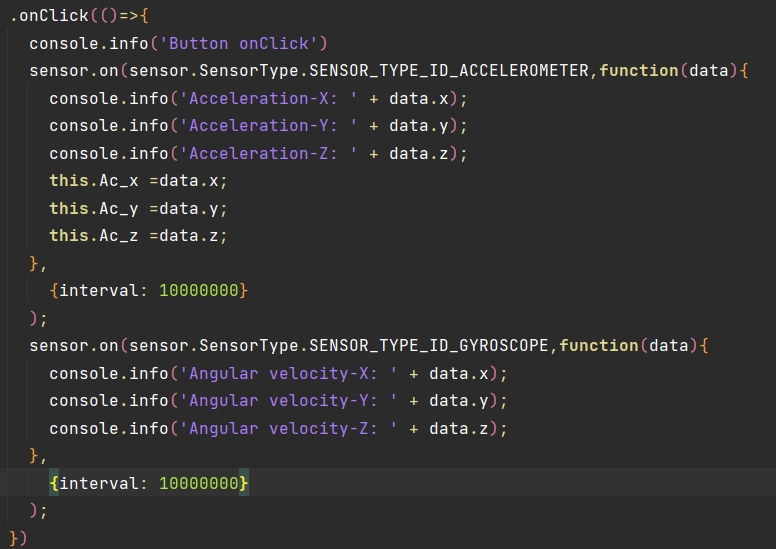Click the .onClick method name
Viewport: 776px width, 549px height.
(x=49, y=16)
